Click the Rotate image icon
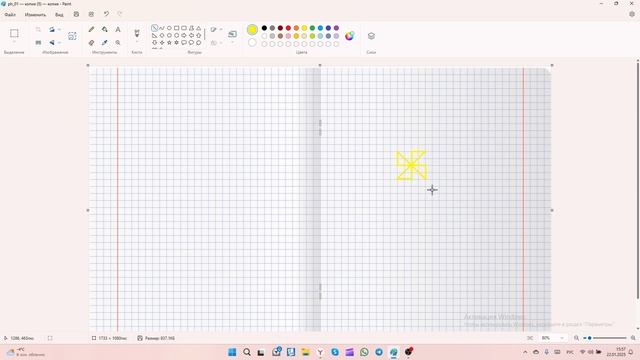Image resolution: width=640 pixels, height=360 pixels. pyautogui.click(x=52, y=29)
